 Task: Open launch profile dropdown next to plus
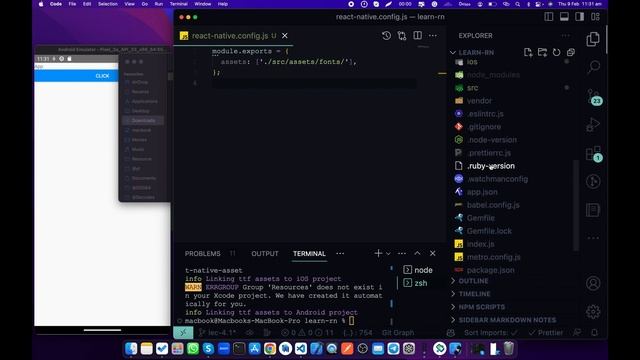click(x=388, y=253)
